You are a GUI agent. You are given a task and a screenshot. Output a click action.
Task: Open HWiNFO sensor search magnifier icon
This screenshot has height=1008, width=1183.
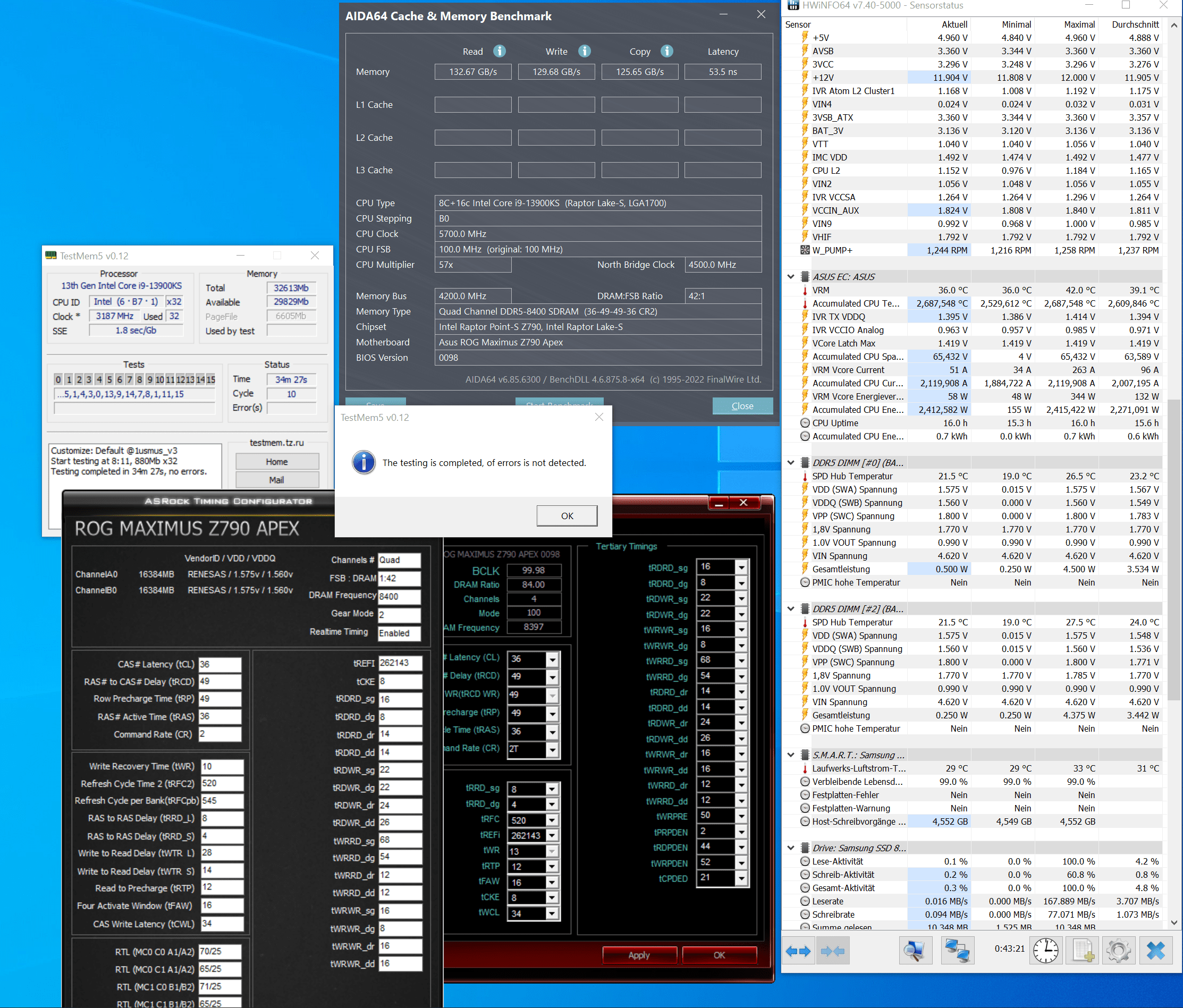[915, 951]
